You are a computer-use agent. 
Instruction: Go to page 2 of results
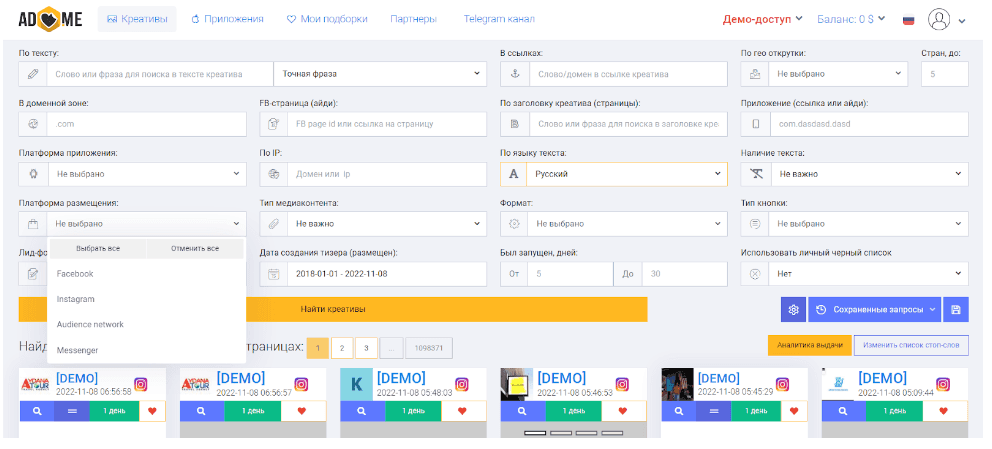pos(342,348)
